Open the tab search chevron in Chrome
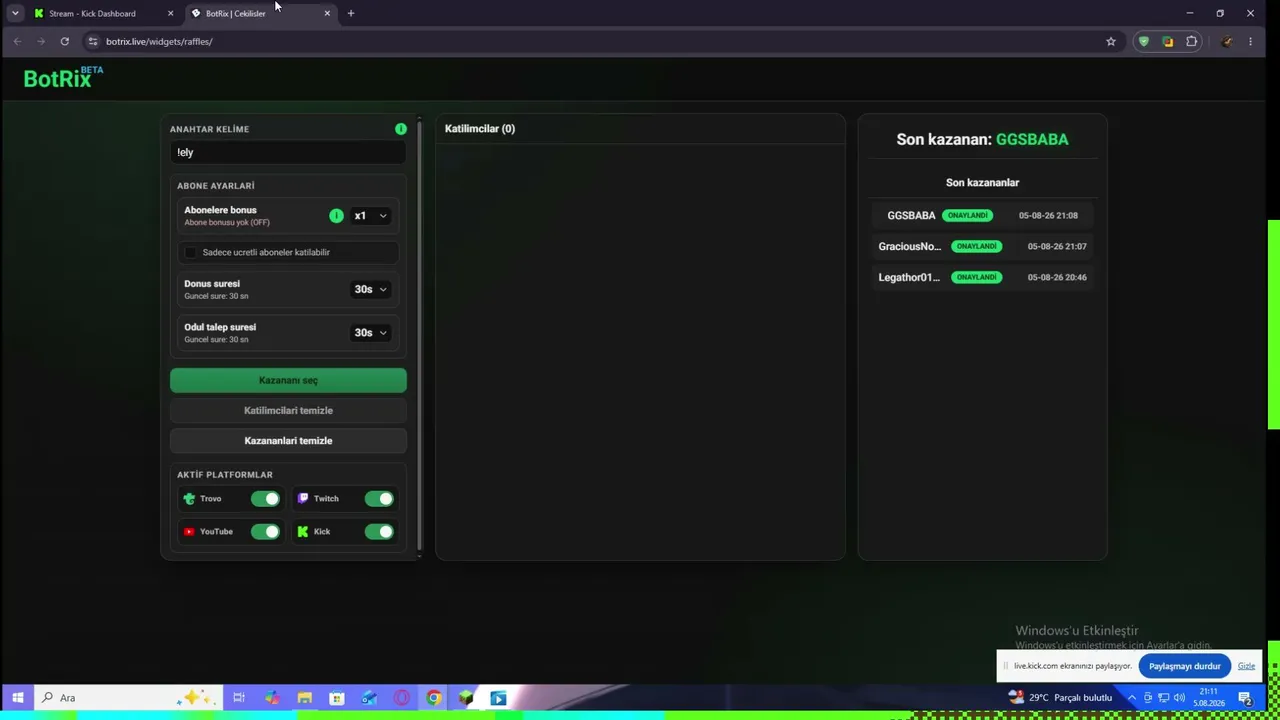The width and height of the screenshot is (1280, 720). point(15,13)
